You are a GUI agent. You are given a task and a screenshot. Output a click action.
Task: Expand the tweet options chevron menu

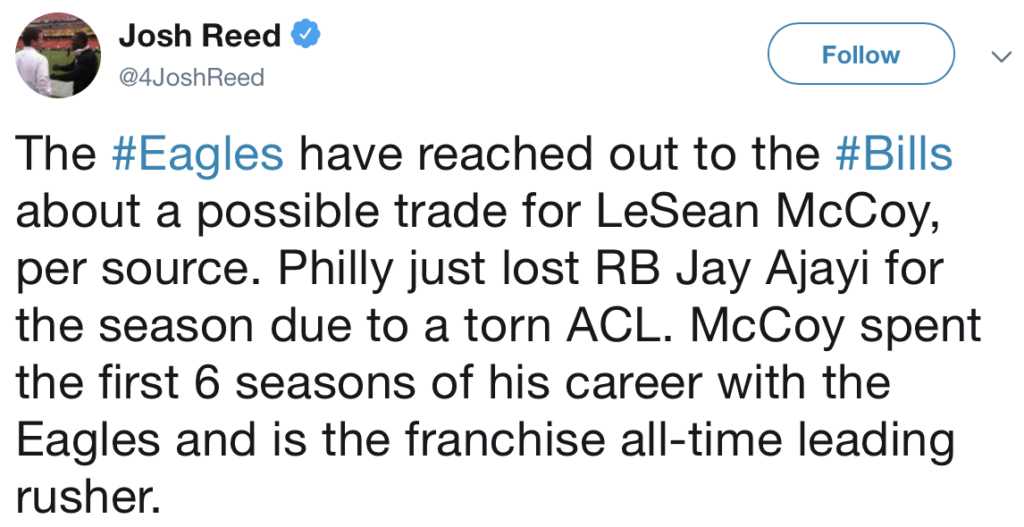996,57
